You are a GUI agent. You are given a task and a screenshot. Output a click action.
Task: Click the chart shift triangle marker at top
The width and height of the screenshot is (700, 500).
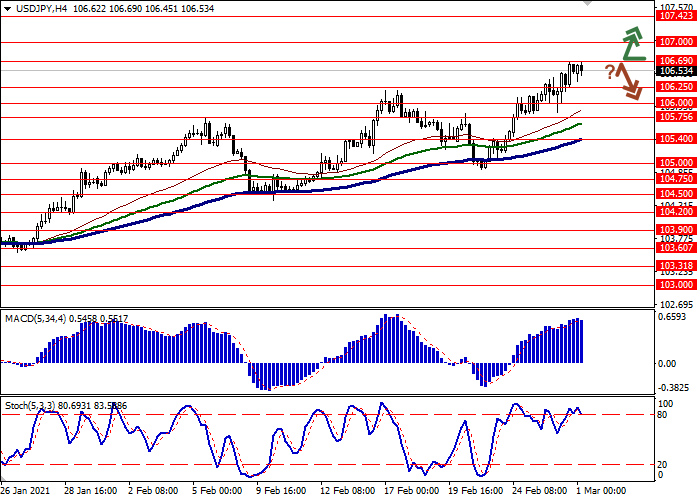click(x=588, y=3)
